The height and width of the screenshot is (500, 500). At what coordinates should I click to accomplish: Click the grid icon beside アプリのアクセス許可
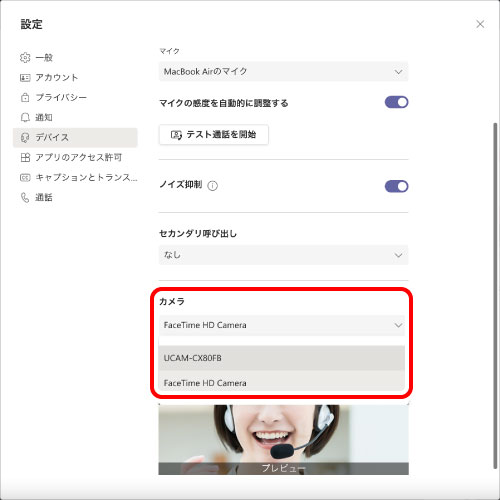(25, 157)
